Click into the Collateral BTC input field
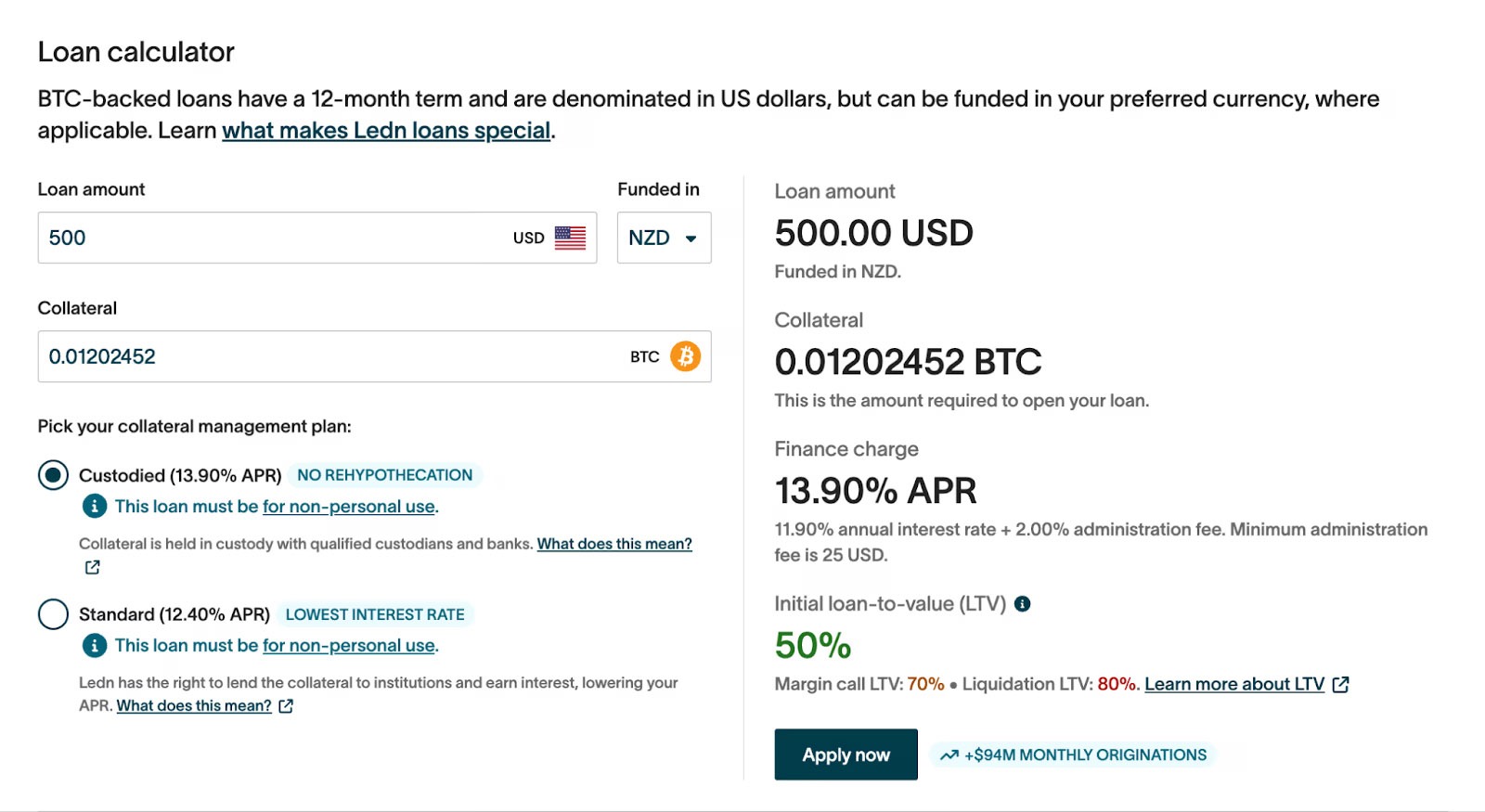This screenshot has width=1485, height=812. pos(325,356)
